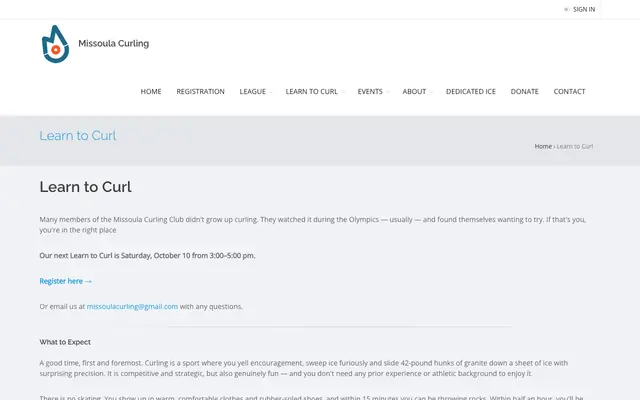Click the Missoula Curling flame logo
This screenshot has width=640, height=400.
[x=56, y=44]
